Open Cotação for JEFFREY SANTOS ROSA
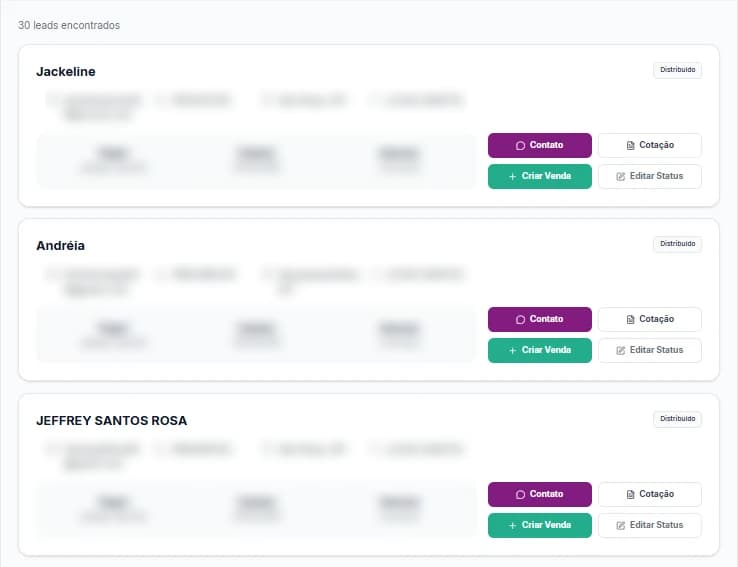Image resolution: width=738 pixels, height=567 pixels. click(650, 494)
